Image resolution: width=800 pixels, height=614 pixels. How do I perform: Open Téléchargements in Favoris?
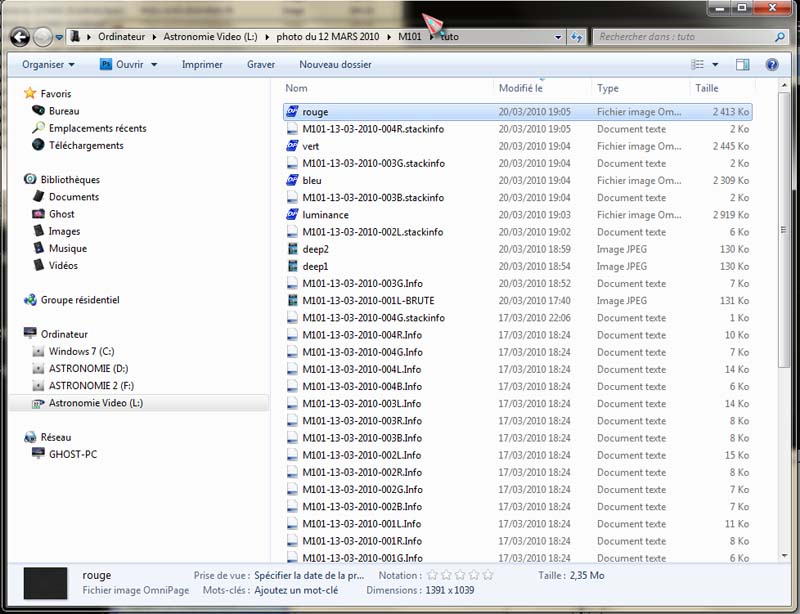[x=86, y=145]
